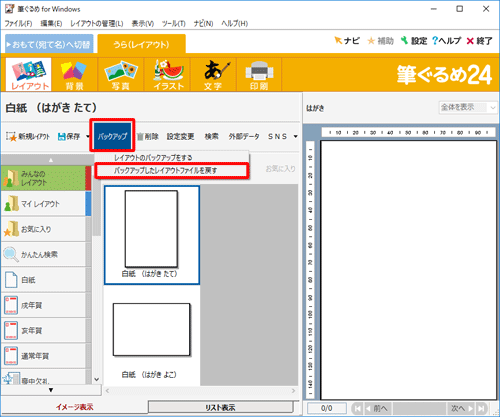500x417 pixels.
Task: Switch to リスト表示 list view
Action: tap(220, 407)
